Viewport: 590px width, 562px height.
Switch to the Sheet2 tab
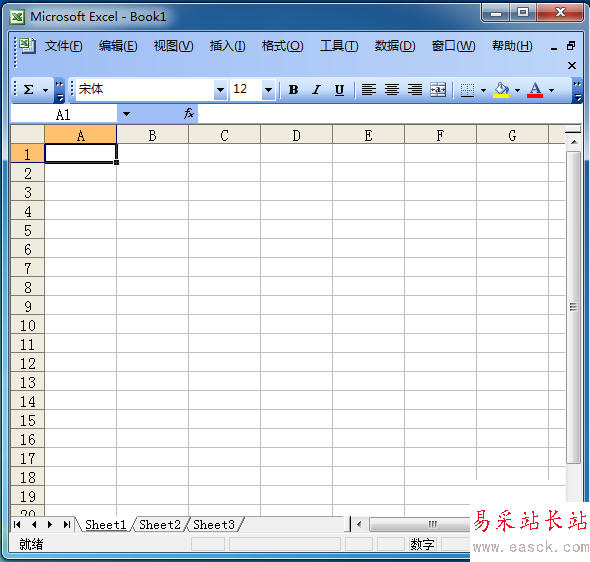tap(160, 524)
